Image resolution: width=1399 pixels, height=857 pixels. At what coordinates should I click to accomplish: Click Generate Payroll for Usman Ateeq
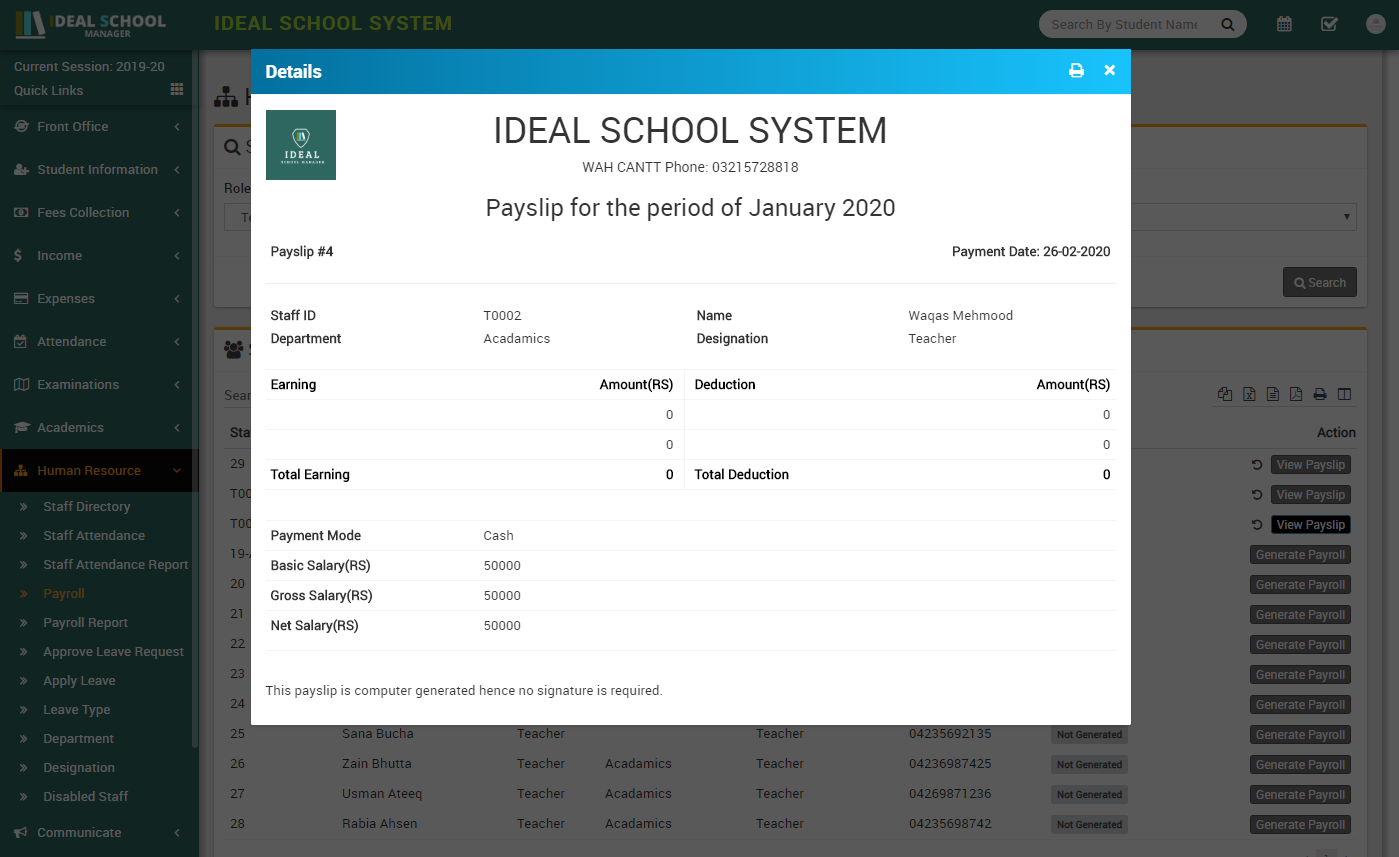pos(1301,795)
